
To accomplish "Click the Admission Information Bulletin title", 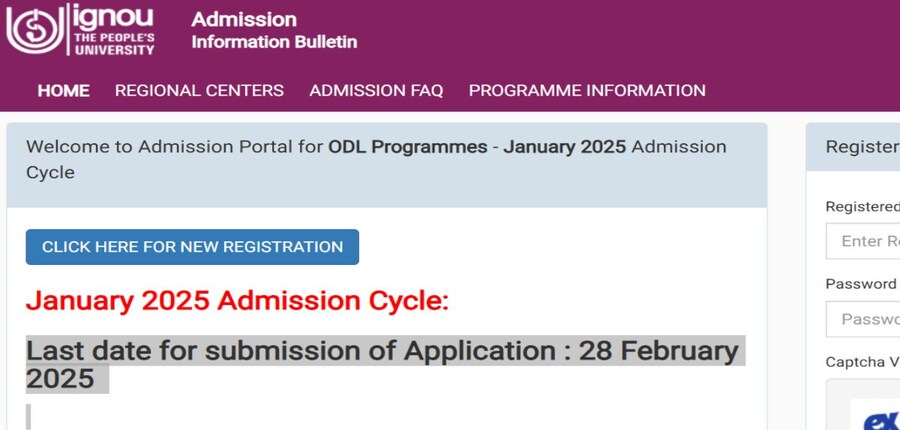I will (x=274, y=31).
